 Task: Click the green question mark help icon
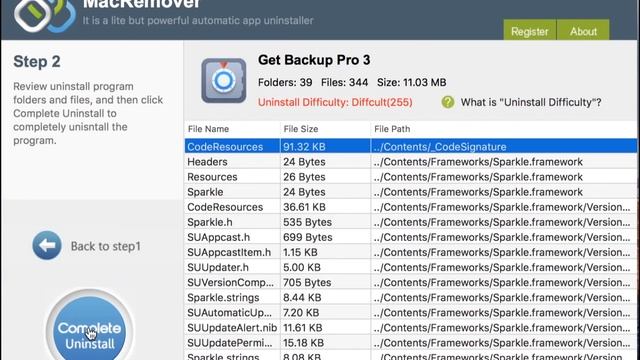(x=448, y=102)
